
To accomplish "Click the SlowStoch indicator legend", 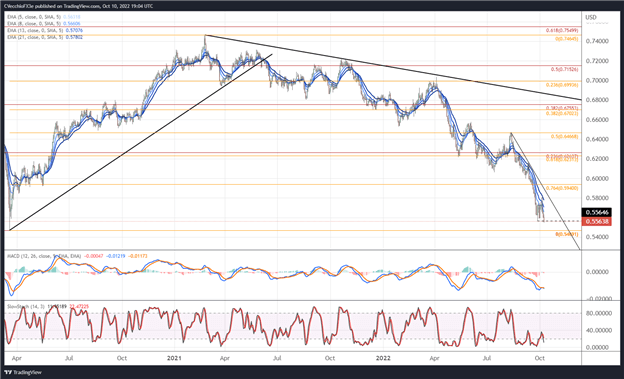I will click(48, 307).
